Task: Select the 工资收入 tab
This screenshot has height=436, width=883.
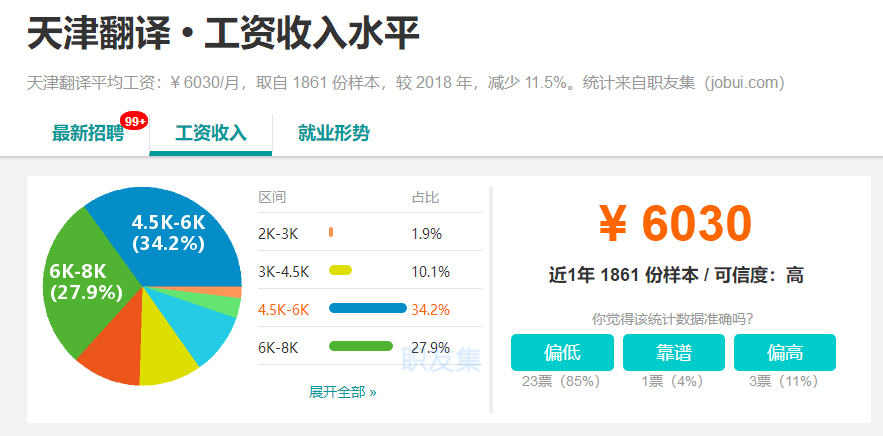Action: tap(211, 134)
